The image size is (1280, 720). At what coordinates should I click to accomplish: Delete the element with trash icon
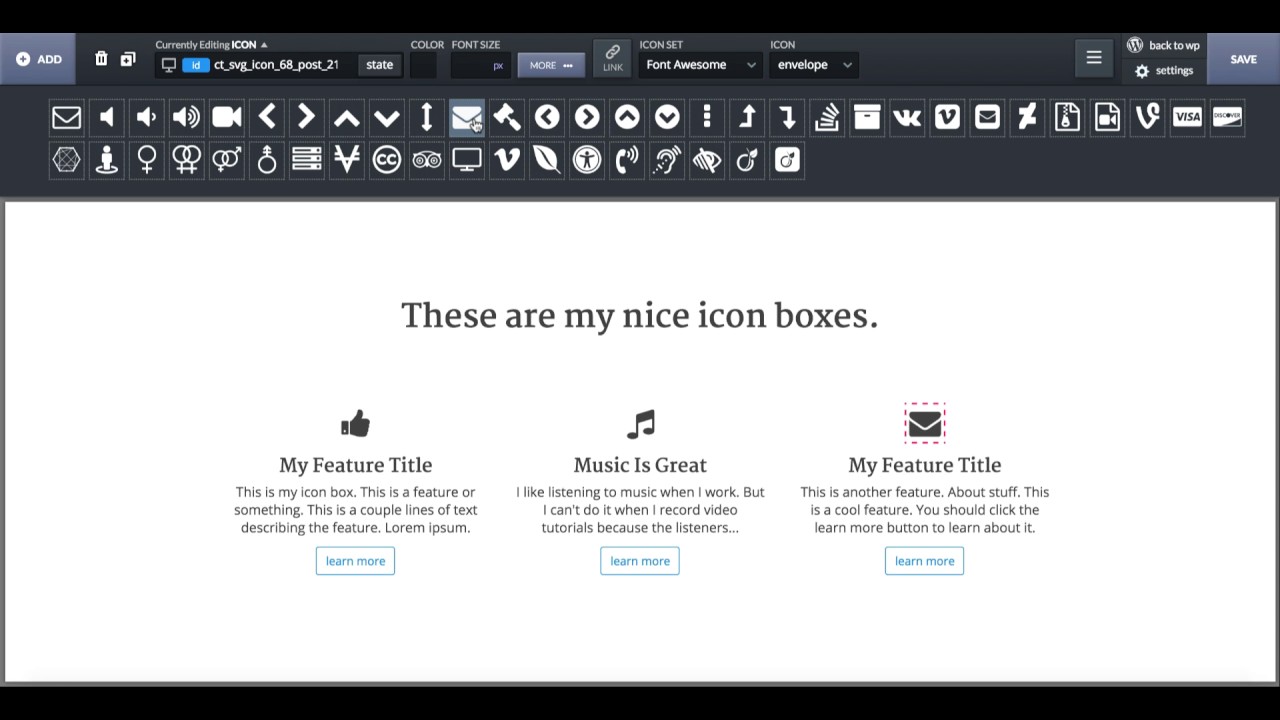[x=101, y=59]
